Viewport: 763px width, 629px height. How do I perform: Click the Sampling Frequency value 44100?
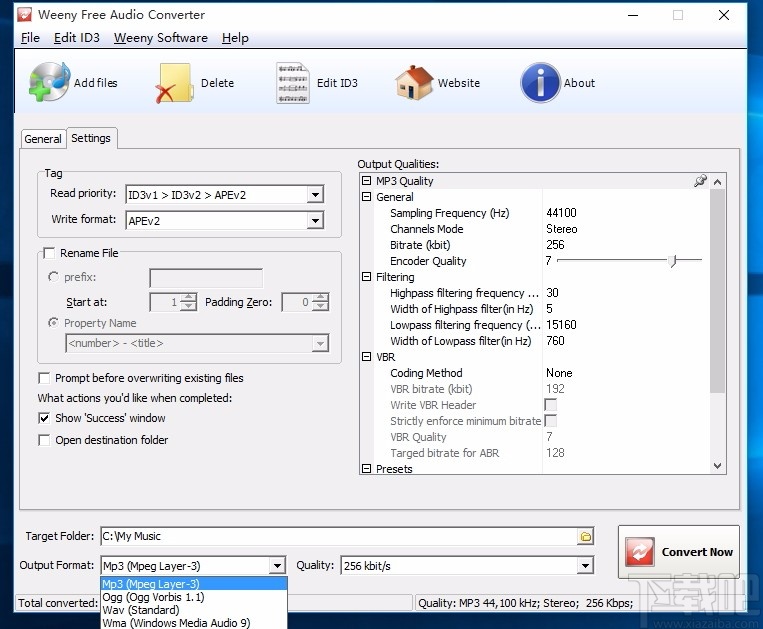click(561, 213)
